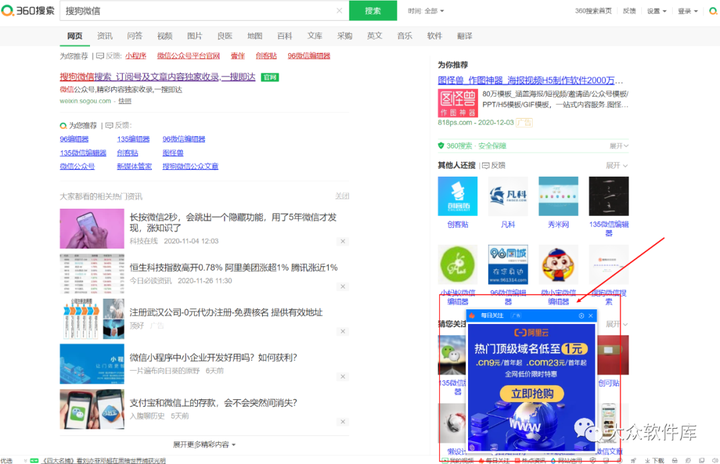Click 关闭 on the hot news section
This screenshot has height=464, width=720.
coord(342,196)
